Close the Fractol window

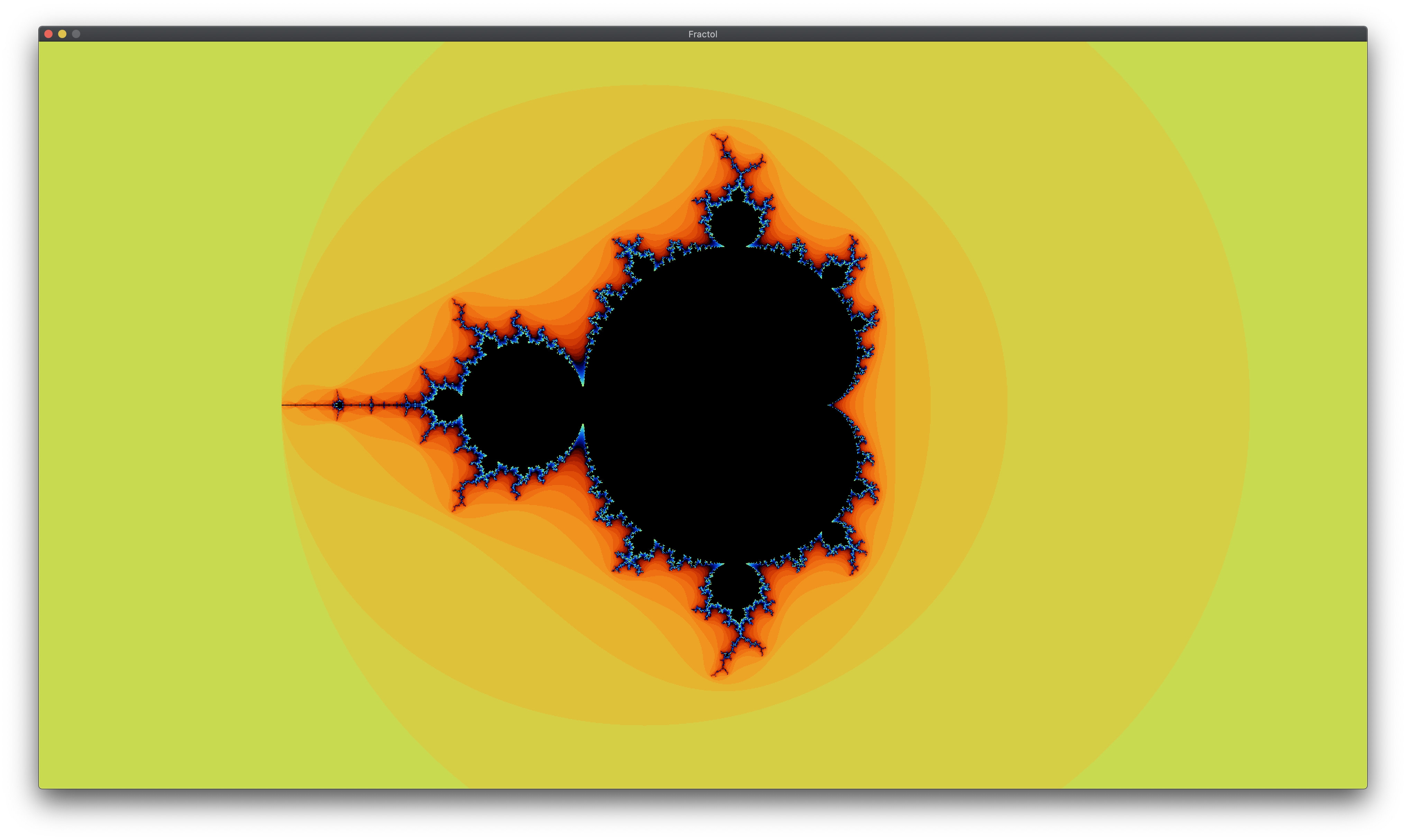[x=49, y=34]
